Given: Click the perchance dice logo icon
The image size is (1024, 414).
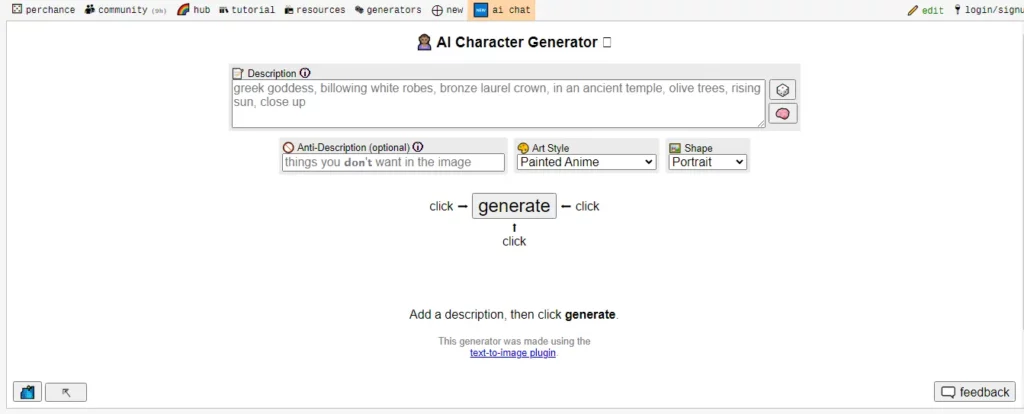Looking at the screenshot, I should point(17,9).
